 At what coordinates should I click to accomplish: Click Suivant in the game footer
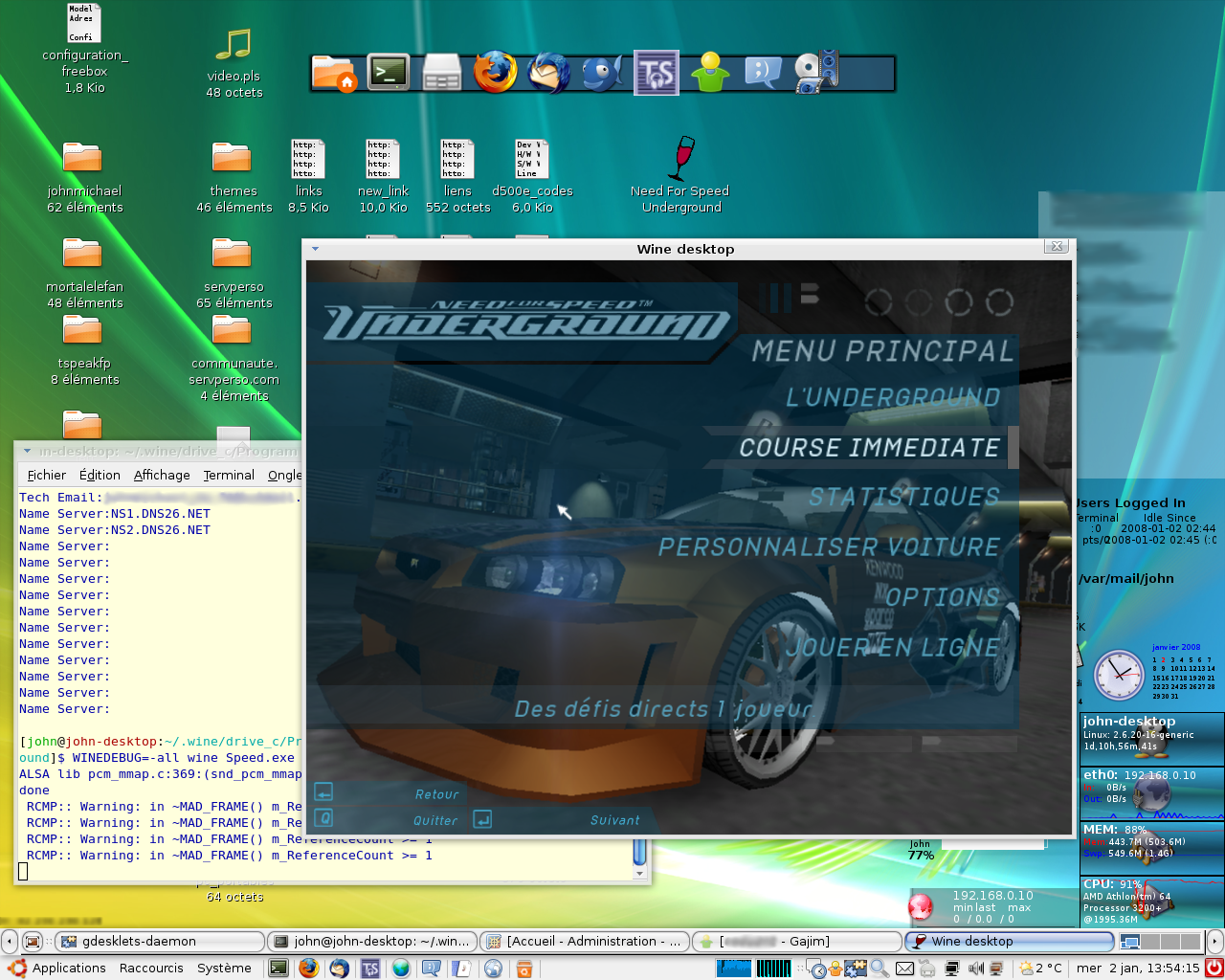(x=614, y=820)
